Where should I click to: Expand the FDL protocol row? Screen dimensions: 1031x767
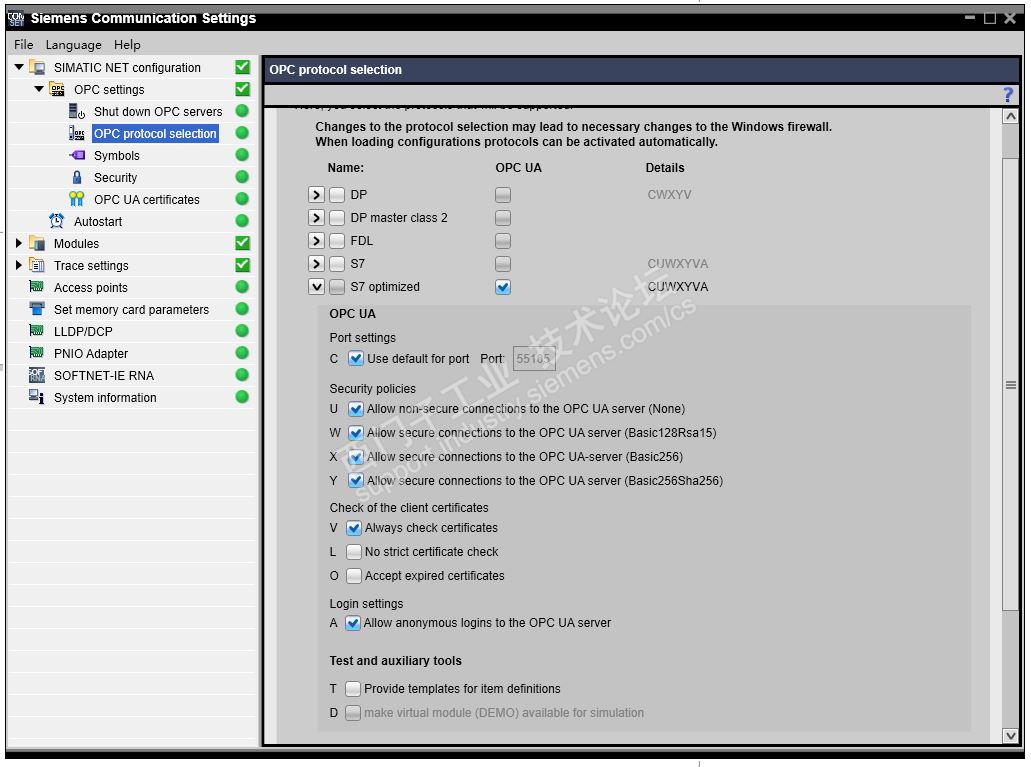coord(316,241)
